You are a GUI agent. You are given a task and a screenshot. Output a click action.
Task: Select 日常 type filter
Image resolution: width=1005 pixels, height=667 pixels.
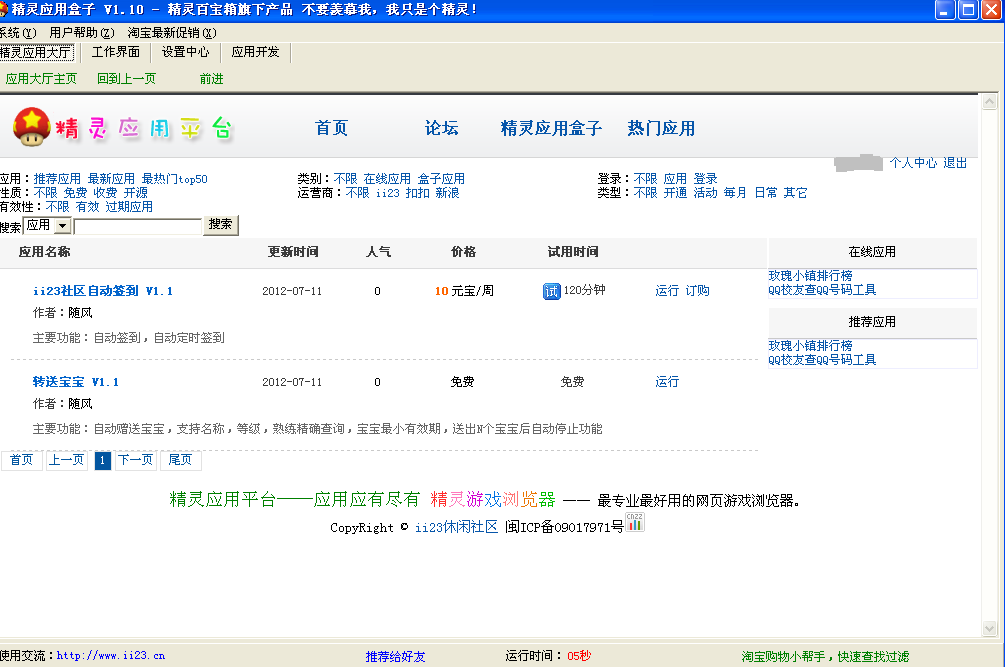point(765,193)
